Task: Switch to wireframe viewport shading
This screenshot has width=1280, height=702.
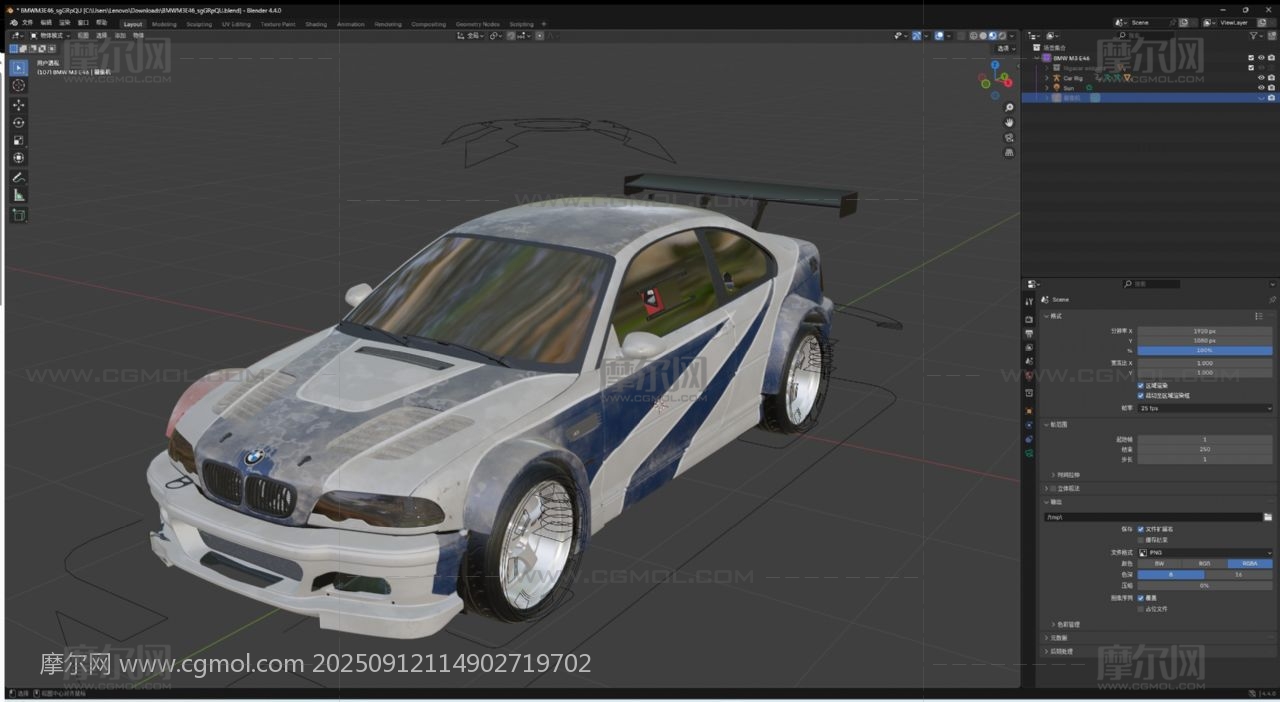Action: tap(973, 36)
